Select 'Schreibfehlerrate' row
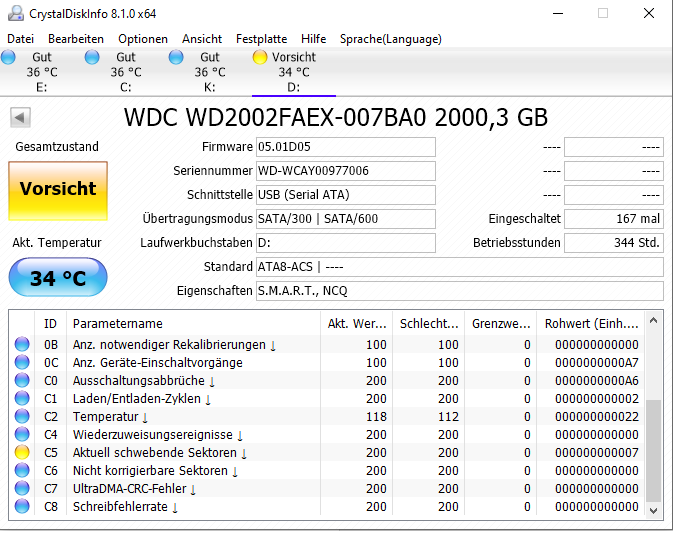The image size is (674, 533). pos(327,507)
